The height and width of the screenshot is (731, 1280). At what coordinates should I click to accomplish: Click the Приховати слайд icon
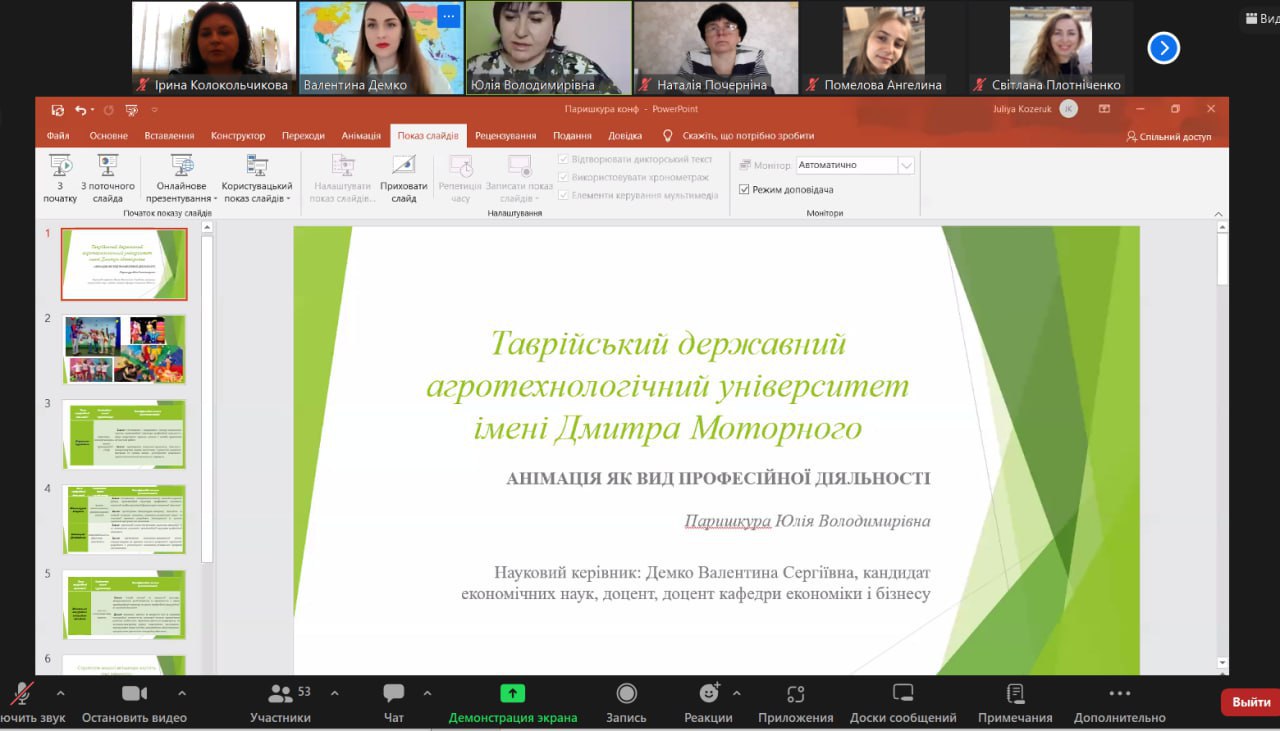point(404,166)
